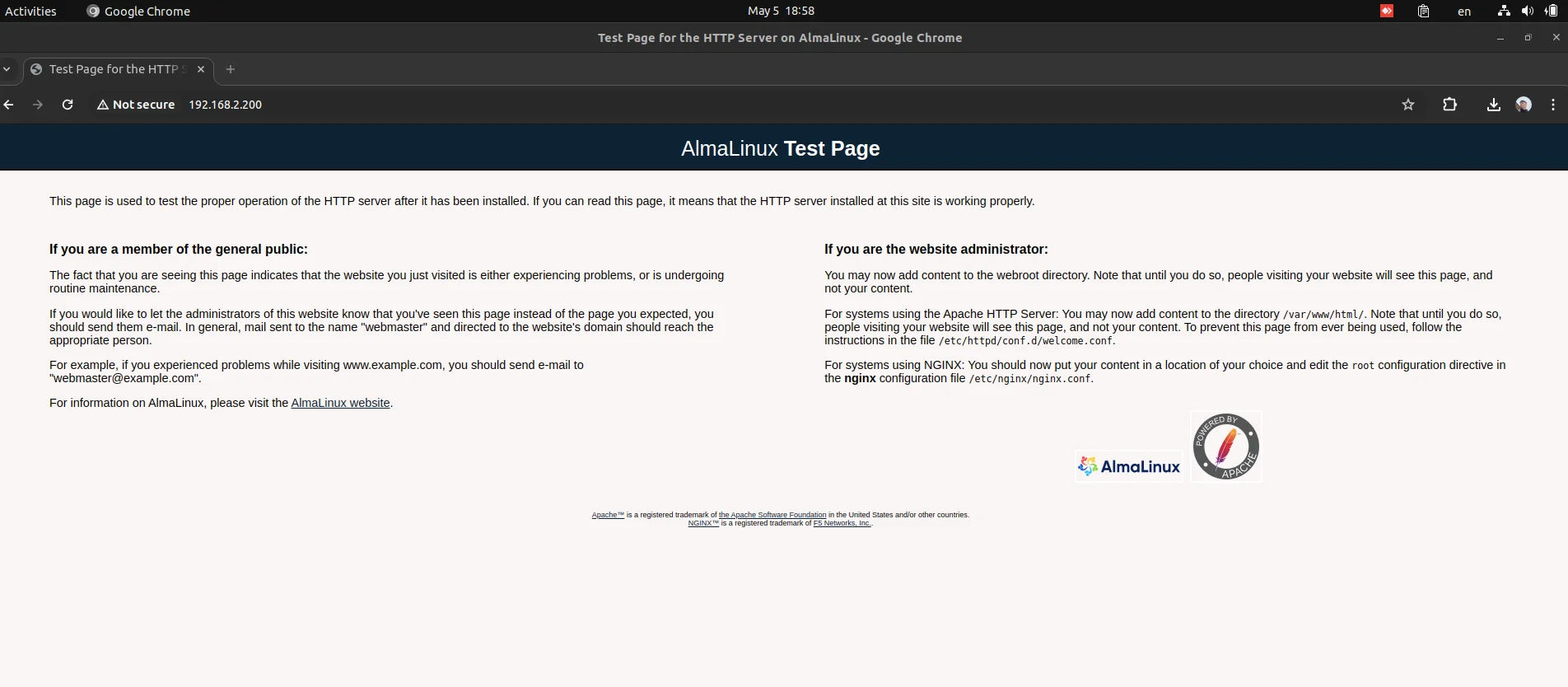Viewport: 1568px width, 687px height.
Task: Click the /etc/httpd/conf.d/welcome.conf path text
Action: coord(1025,341)
